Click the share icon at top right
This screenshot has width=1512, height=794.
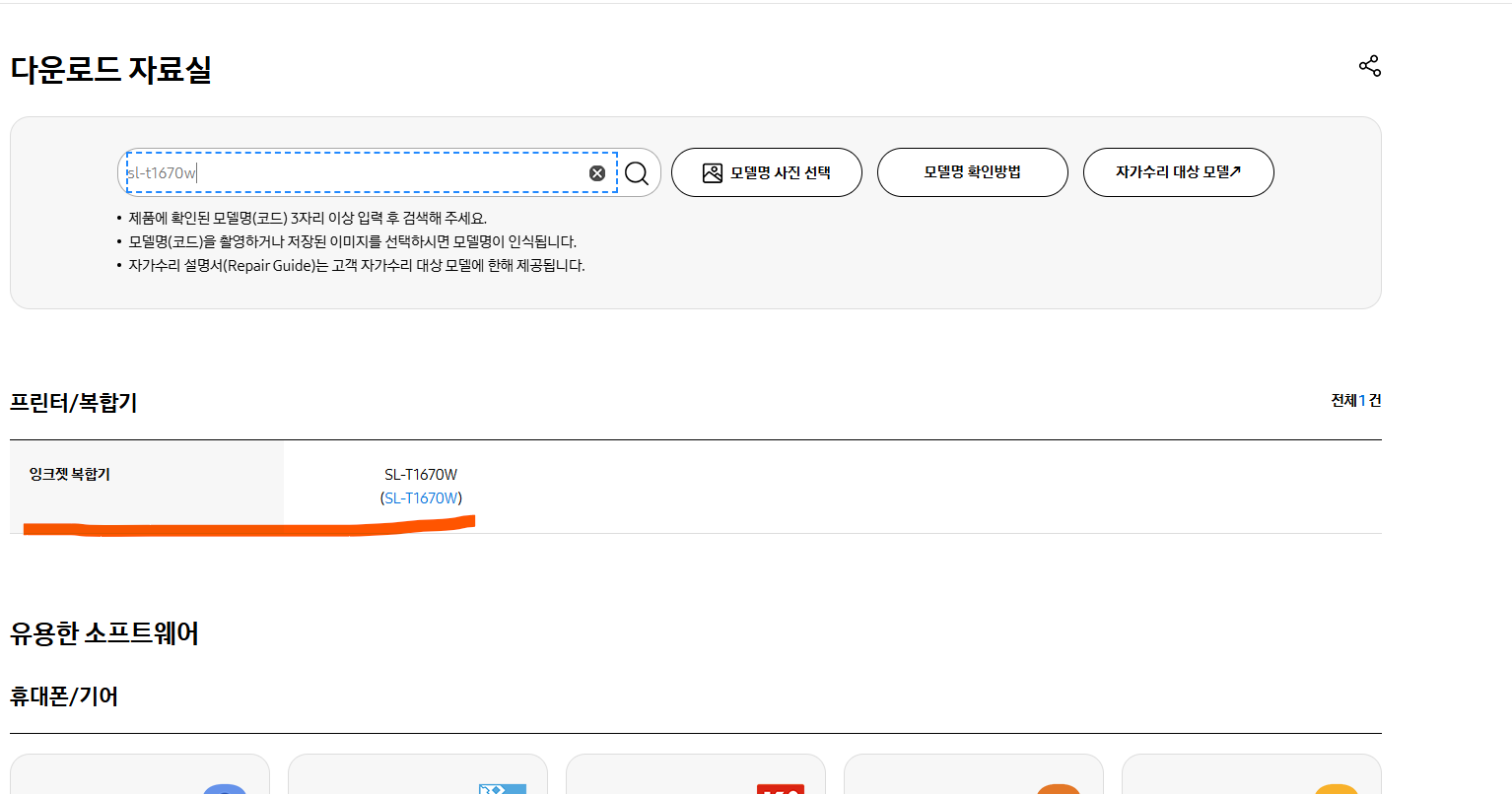[x=1370, y=65]
